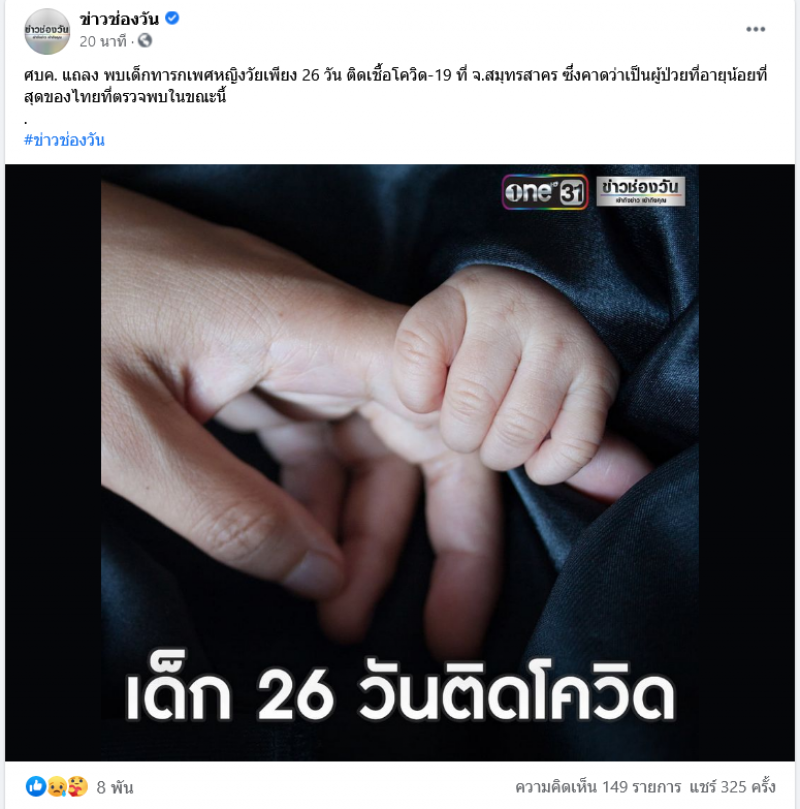
Task: Show who reacted via the 8 พัน count
Action: (115, 787)
